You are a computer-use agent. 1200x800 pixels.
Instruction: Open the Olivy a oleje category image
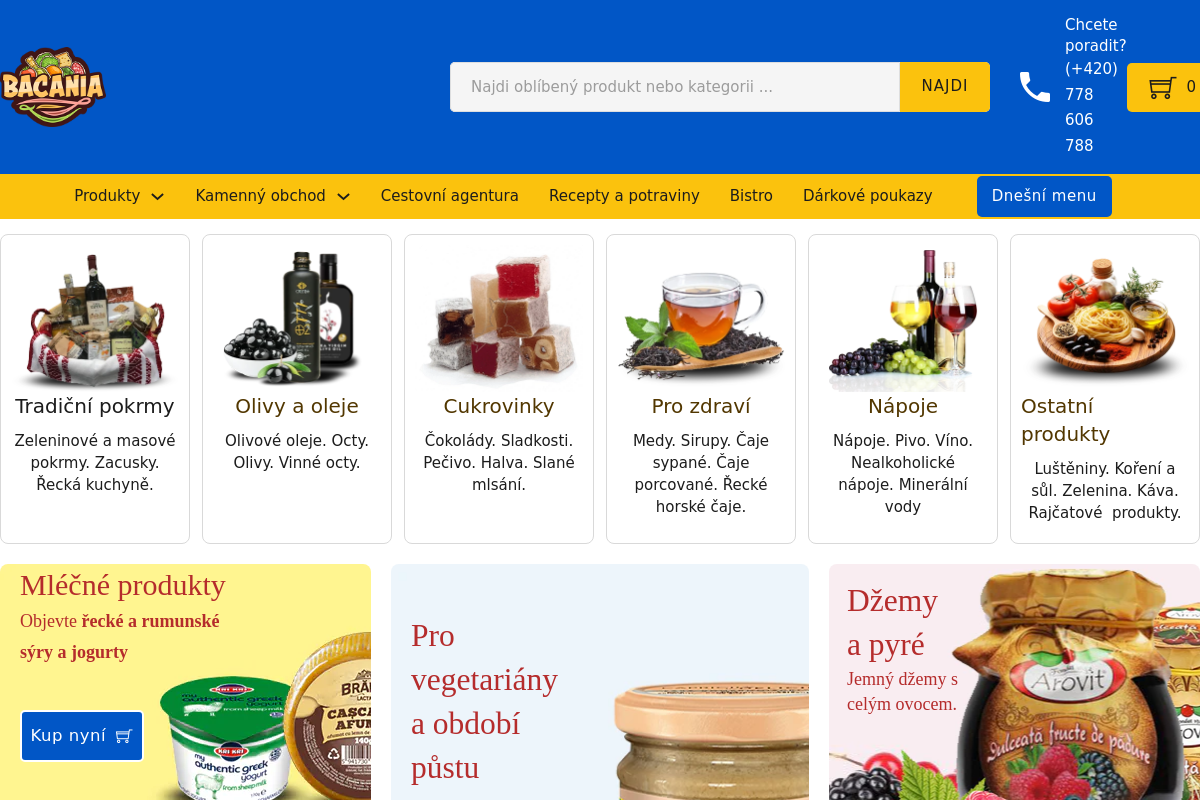pos(297,317)
